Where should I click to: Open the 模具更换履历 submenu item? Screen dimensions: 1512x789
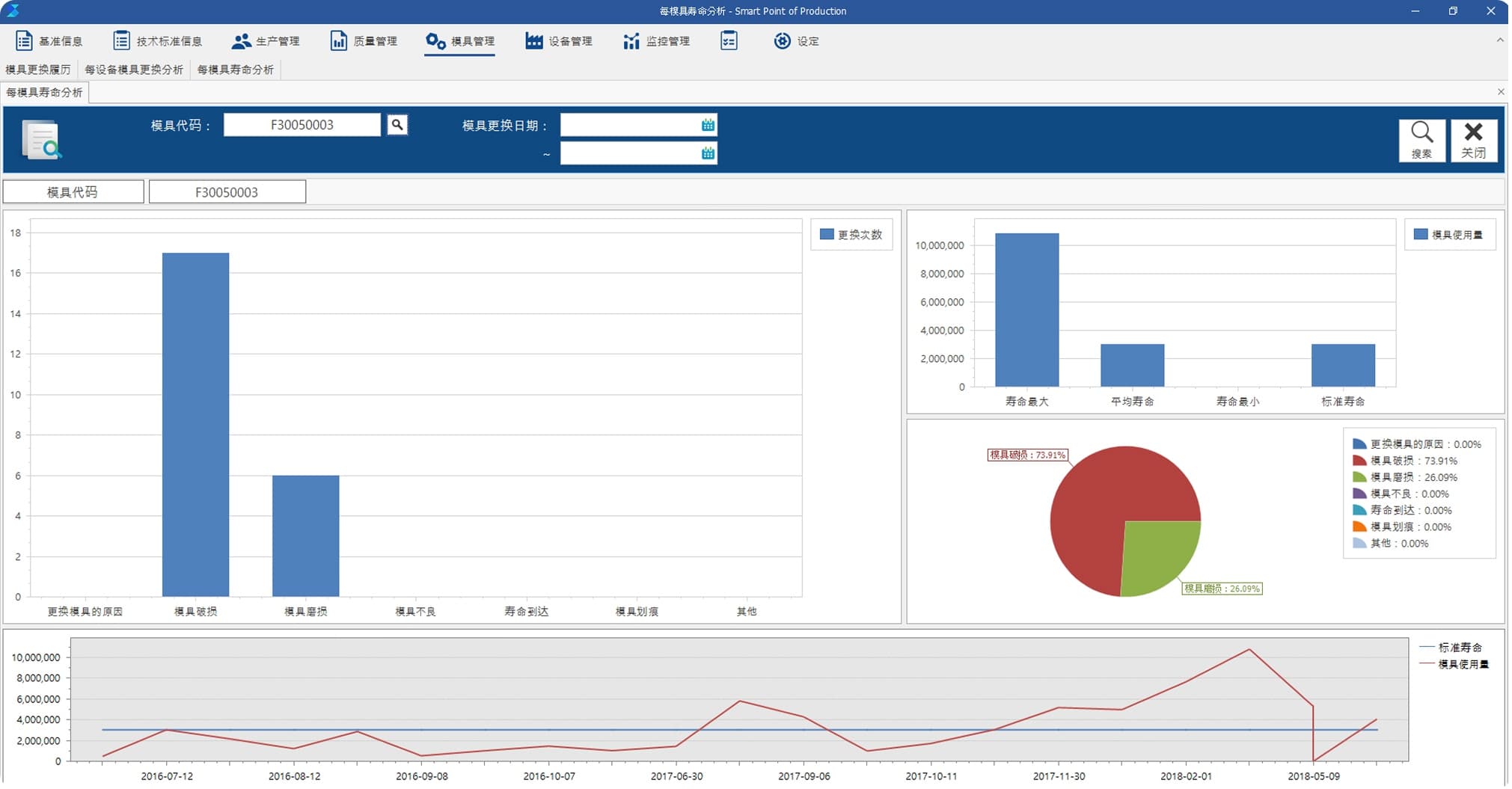(38, 70)
